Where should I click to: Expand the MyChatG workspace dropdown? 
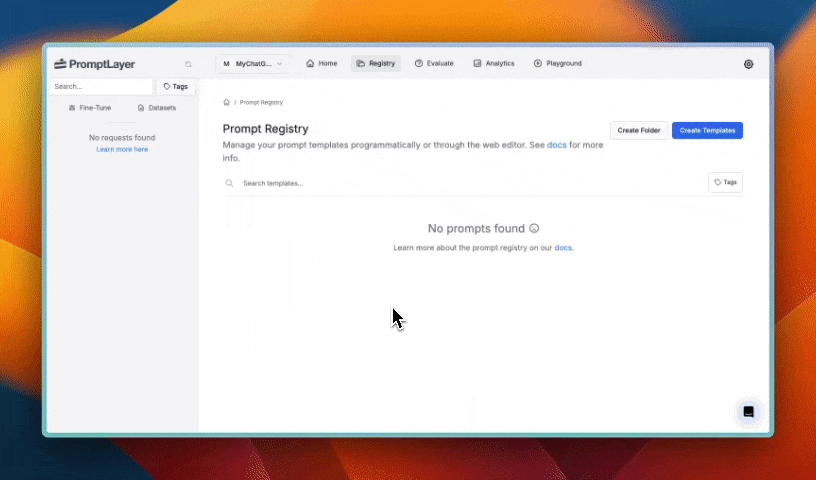[x=253, y=63]
